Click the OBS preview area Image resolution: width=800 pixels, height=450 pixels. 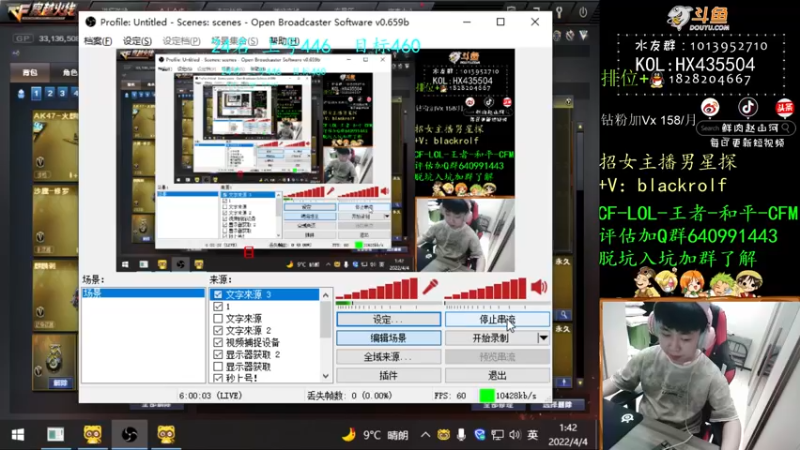[x=315, y=160]
